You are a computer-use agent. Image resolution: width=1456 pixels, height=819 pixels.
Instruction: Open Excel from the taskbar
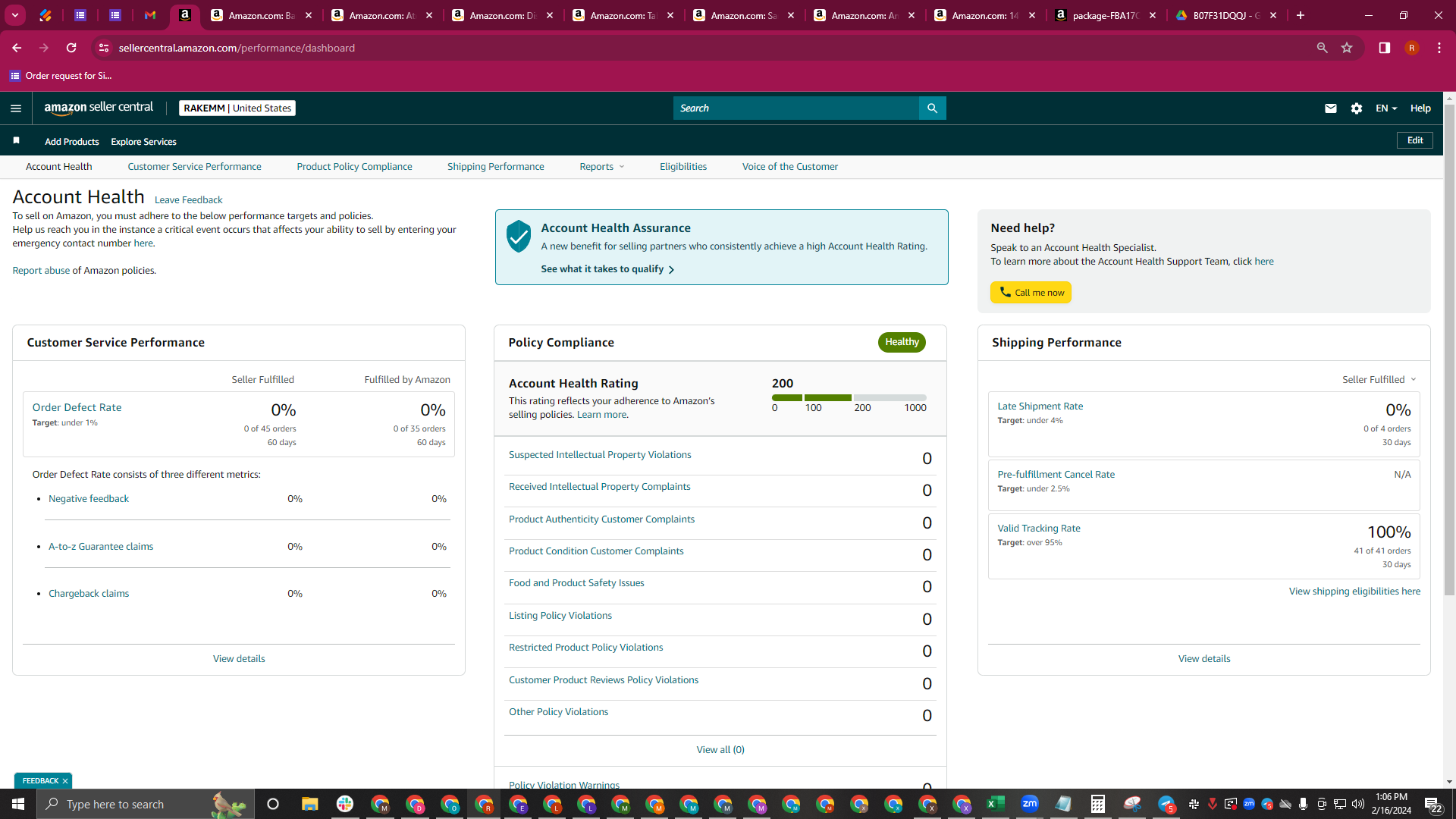[x=995, y=804]
